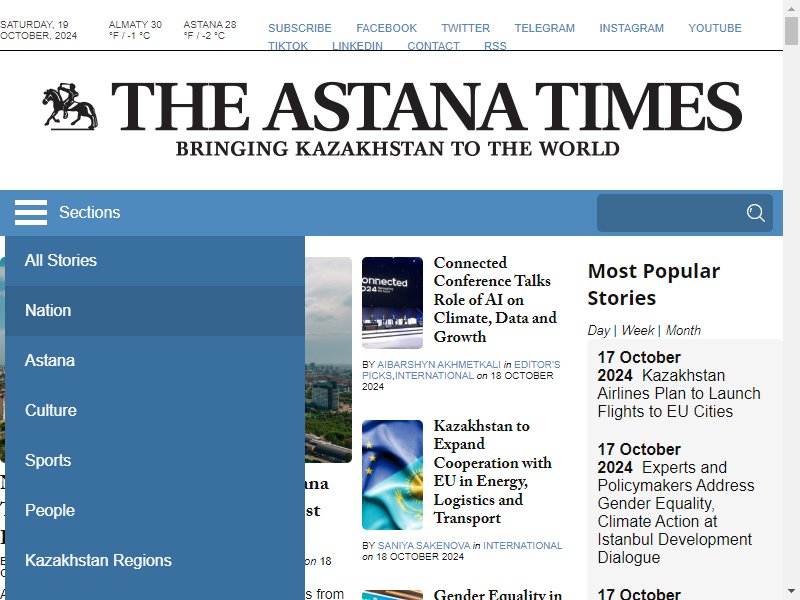Viewport: 800px width, 600px height.
Task: Click the page vertical scrollbar thumb
Action: point(791,31)
